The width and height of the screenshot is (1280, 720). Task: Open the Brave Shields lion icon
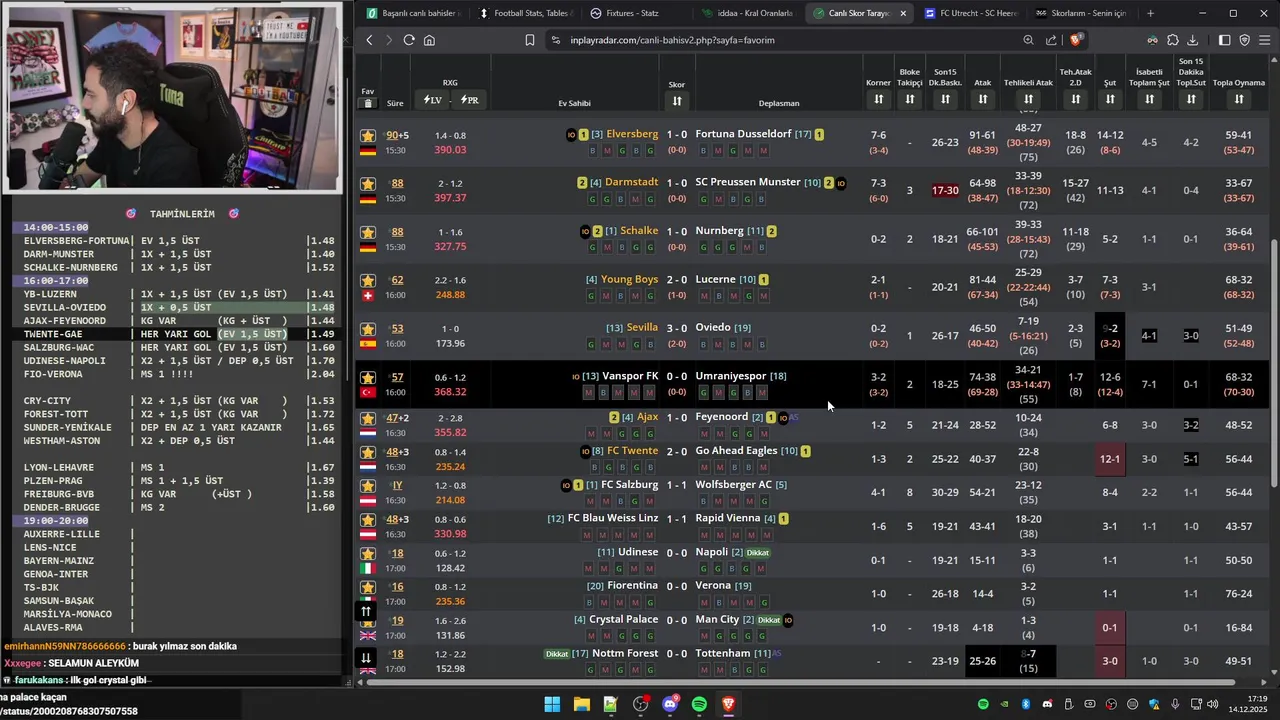[x=1076, y=40]
